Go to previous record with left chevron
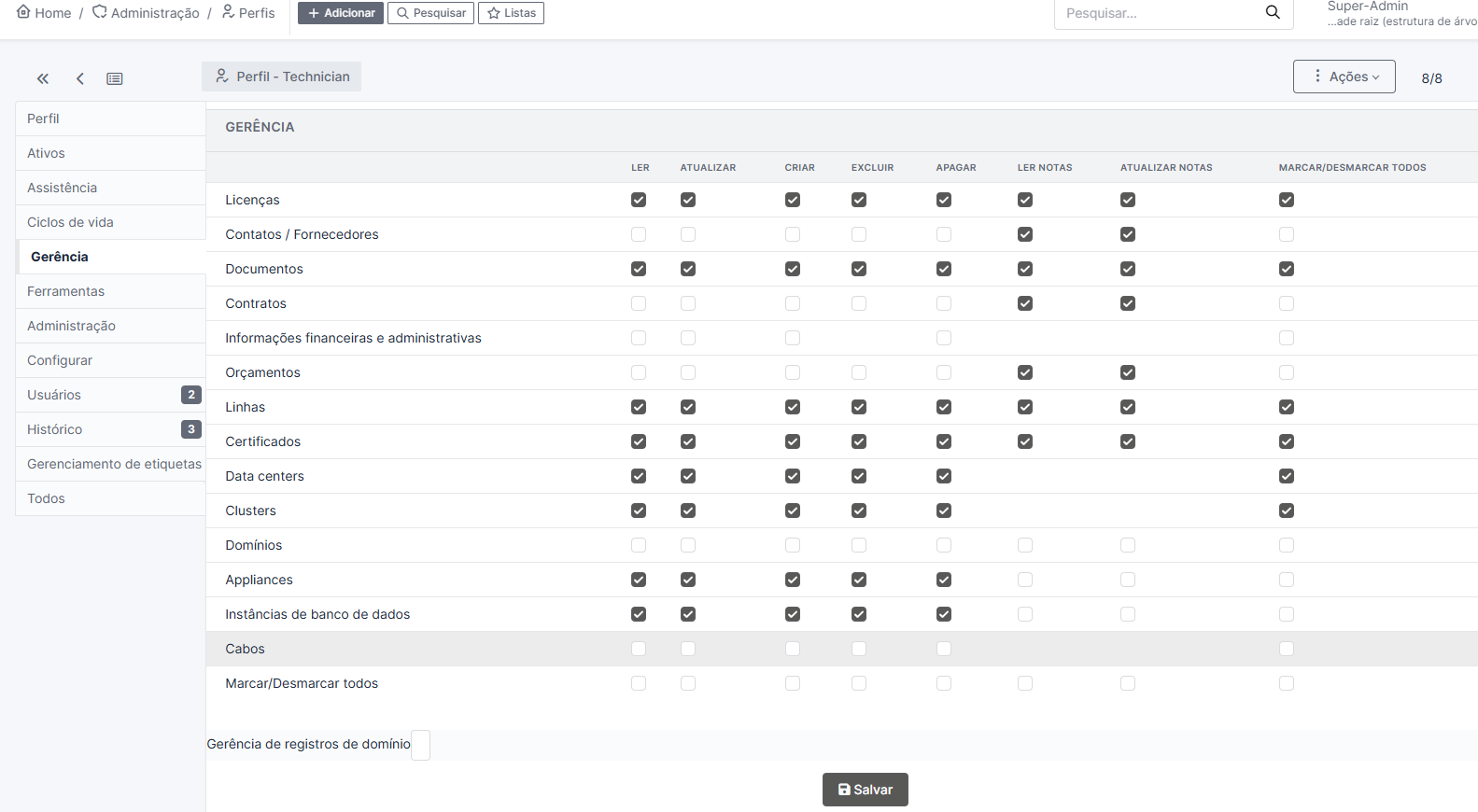Viewport: 1478px width, 812px height. [80, 78]
